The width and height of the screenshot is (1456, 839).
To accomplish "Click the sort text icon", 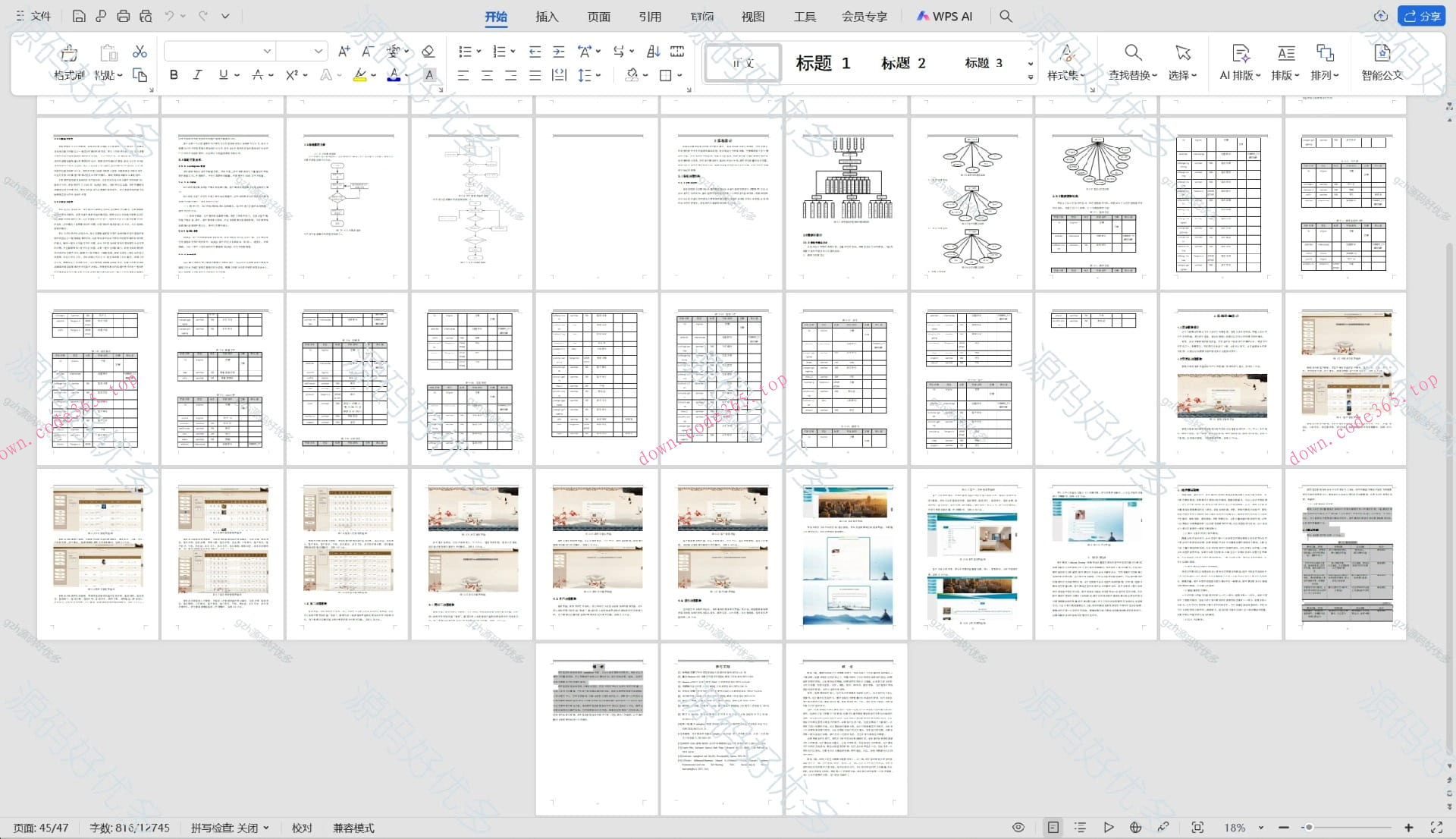I will click(653, 52).
